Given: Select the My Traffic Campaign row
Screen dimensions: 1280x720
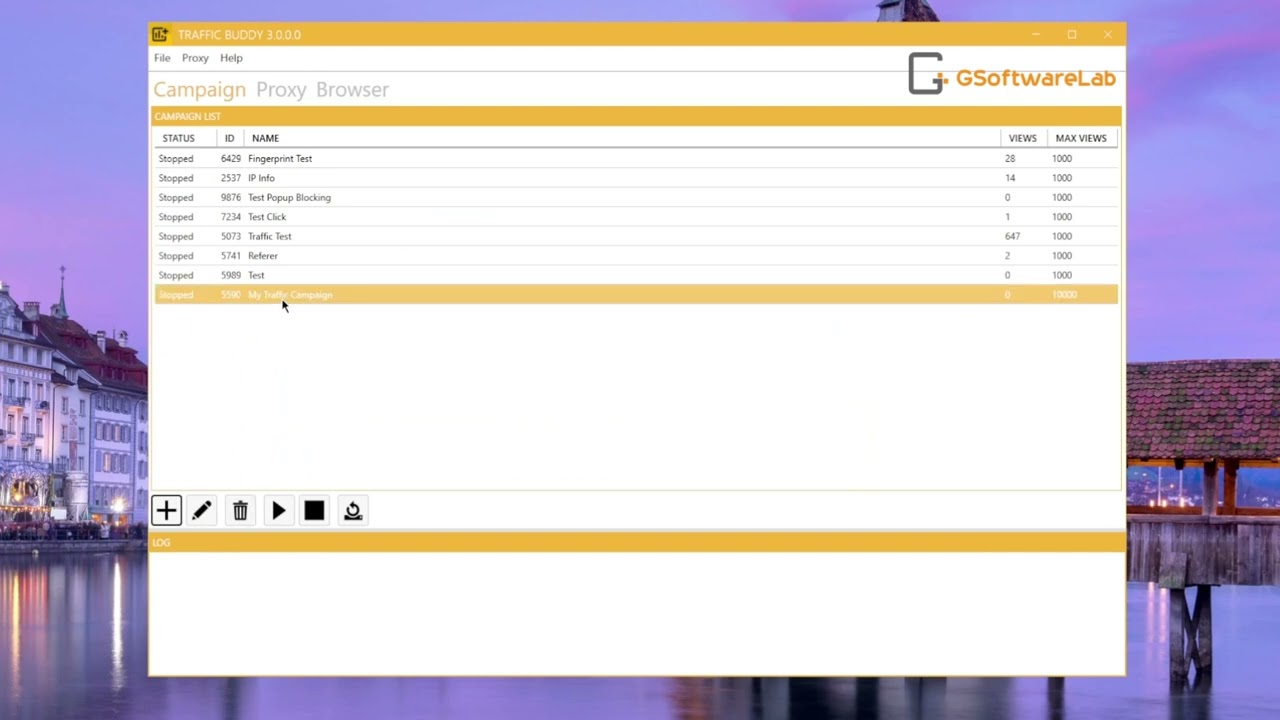Looking at the screenshot, I should 636,295.
